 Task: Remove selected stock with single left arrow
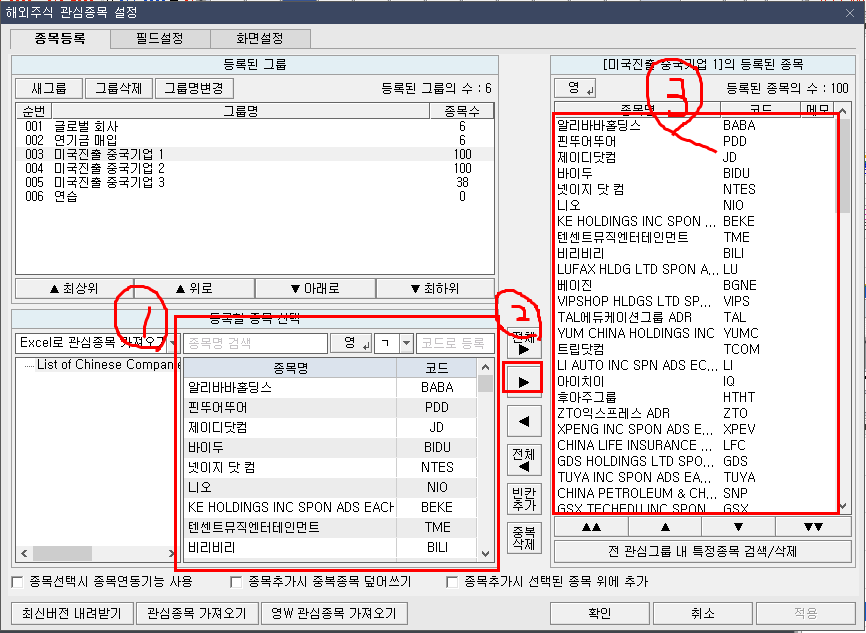point(524,421)
